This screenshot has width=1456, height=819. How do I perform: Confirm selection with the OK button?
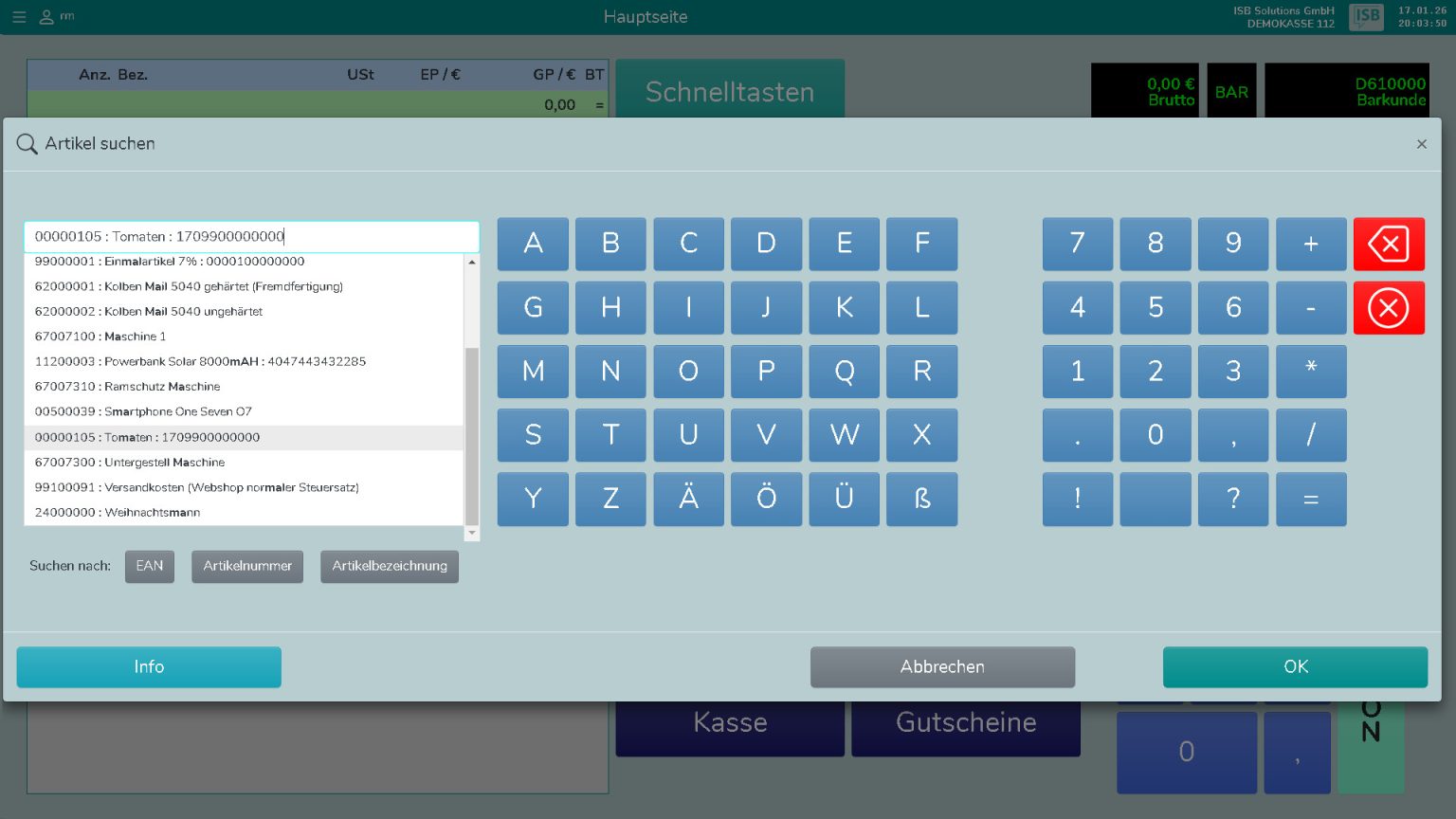[1295, 666]
